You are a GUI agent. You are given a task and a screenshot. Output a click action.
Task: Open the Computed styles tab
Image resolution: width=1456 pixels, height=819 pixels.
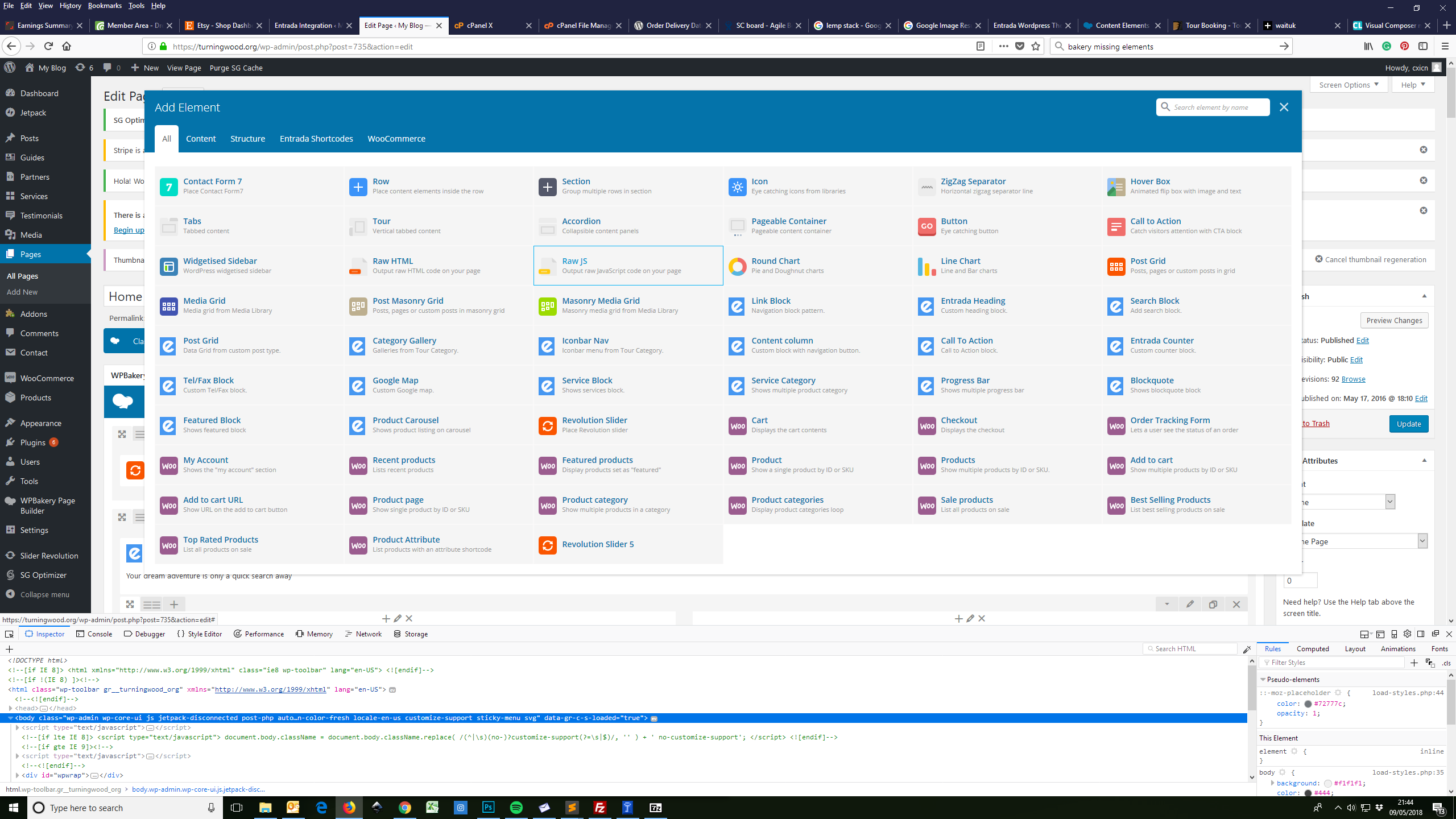1313,648
